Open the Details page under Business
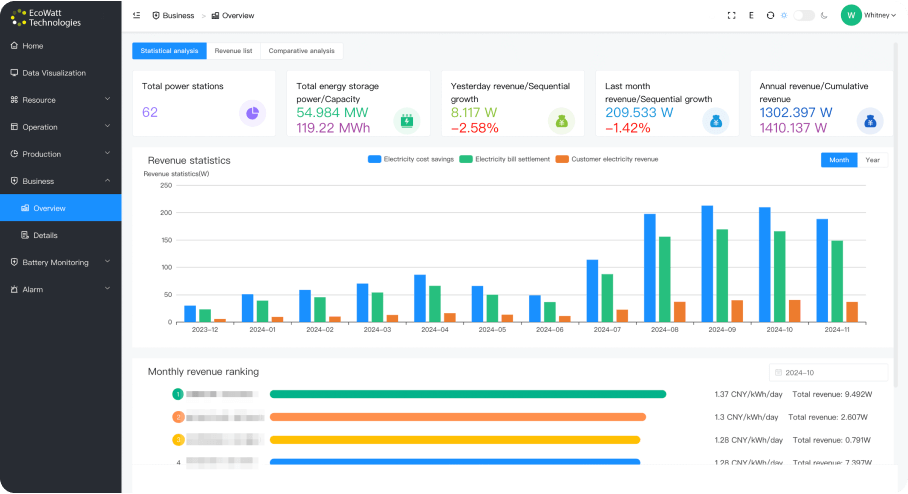The height and width of the screenshot is (494, 908). 45,235
